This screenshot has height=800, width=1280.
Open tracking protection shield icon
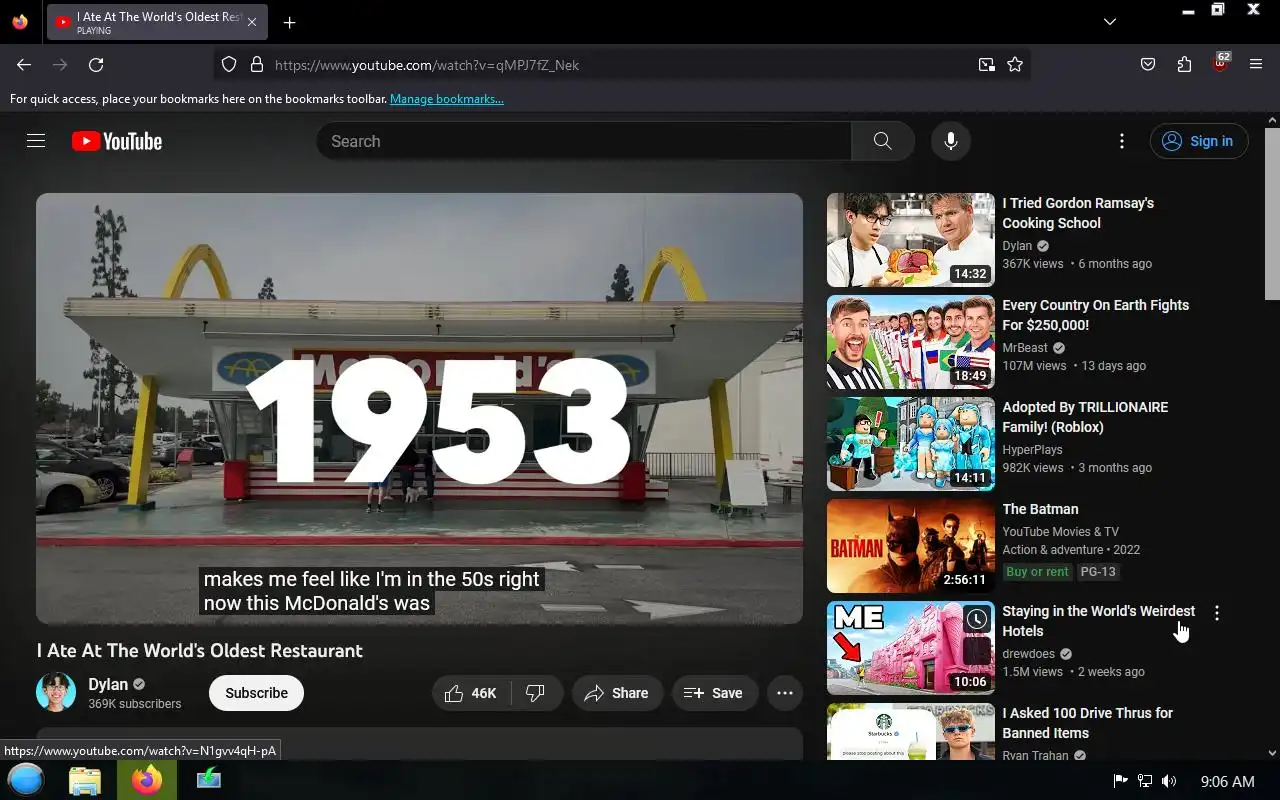pos(229,65)
